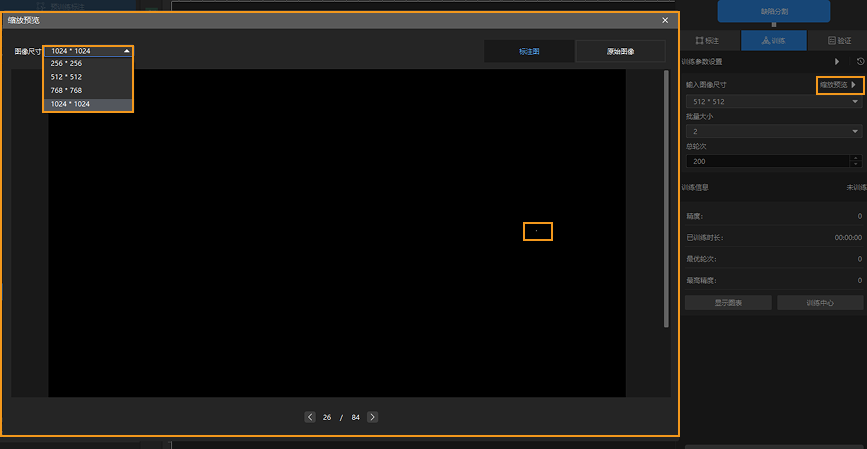Click the start training play icon
867x449 pixels.
[x=837, y=62]
